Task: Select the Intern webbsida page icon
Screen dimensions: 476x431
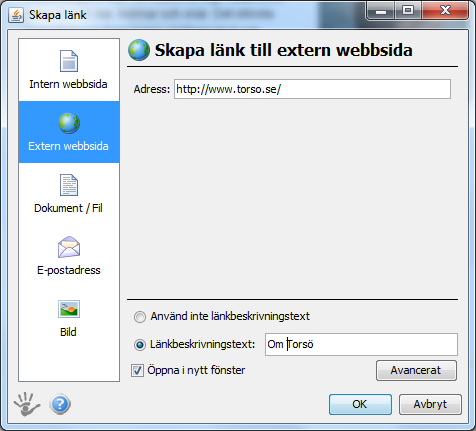Action: point(69,61)
